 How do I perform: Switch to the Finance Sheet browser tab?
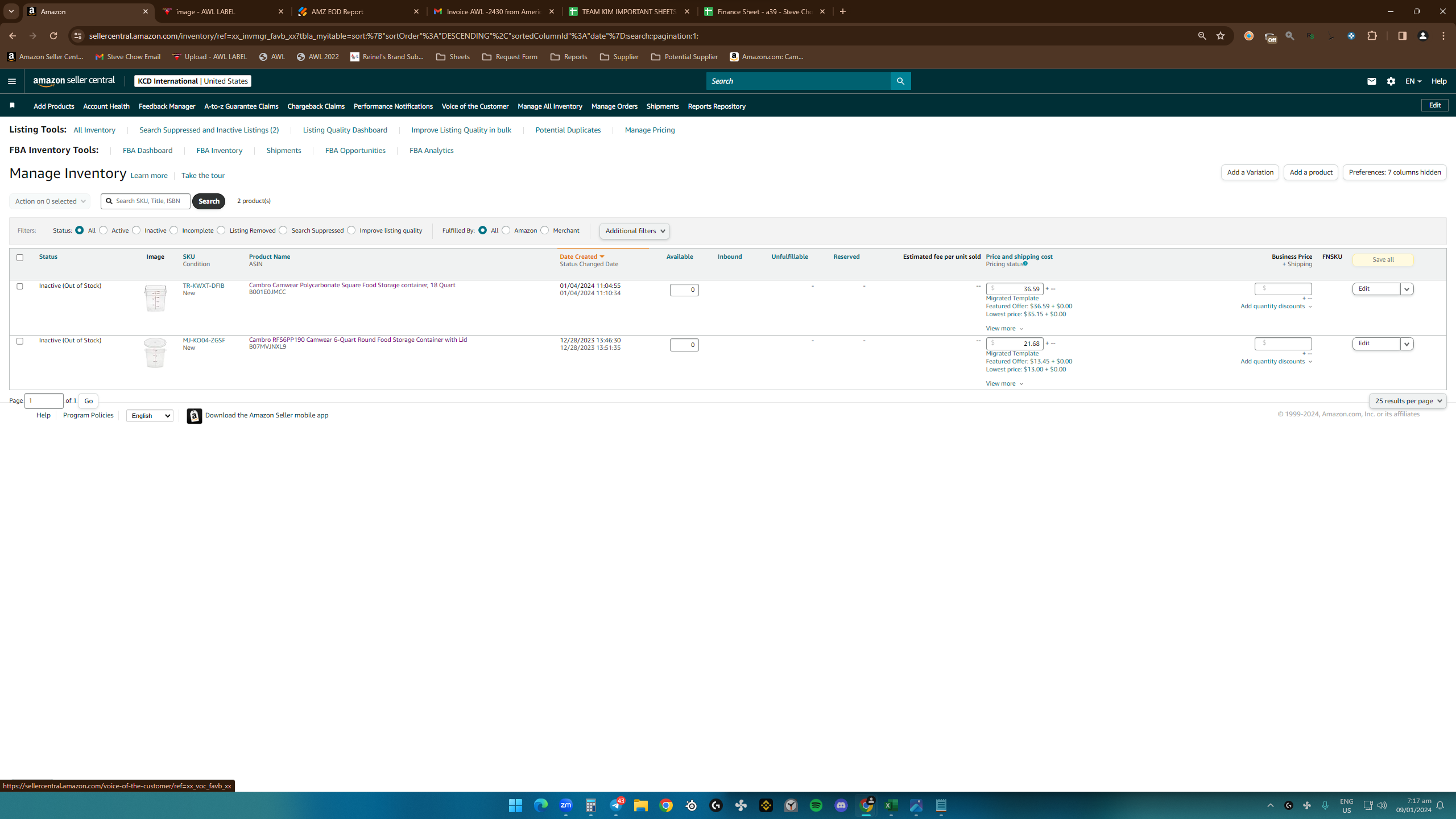pyautogui.click(x=765, y=11)
